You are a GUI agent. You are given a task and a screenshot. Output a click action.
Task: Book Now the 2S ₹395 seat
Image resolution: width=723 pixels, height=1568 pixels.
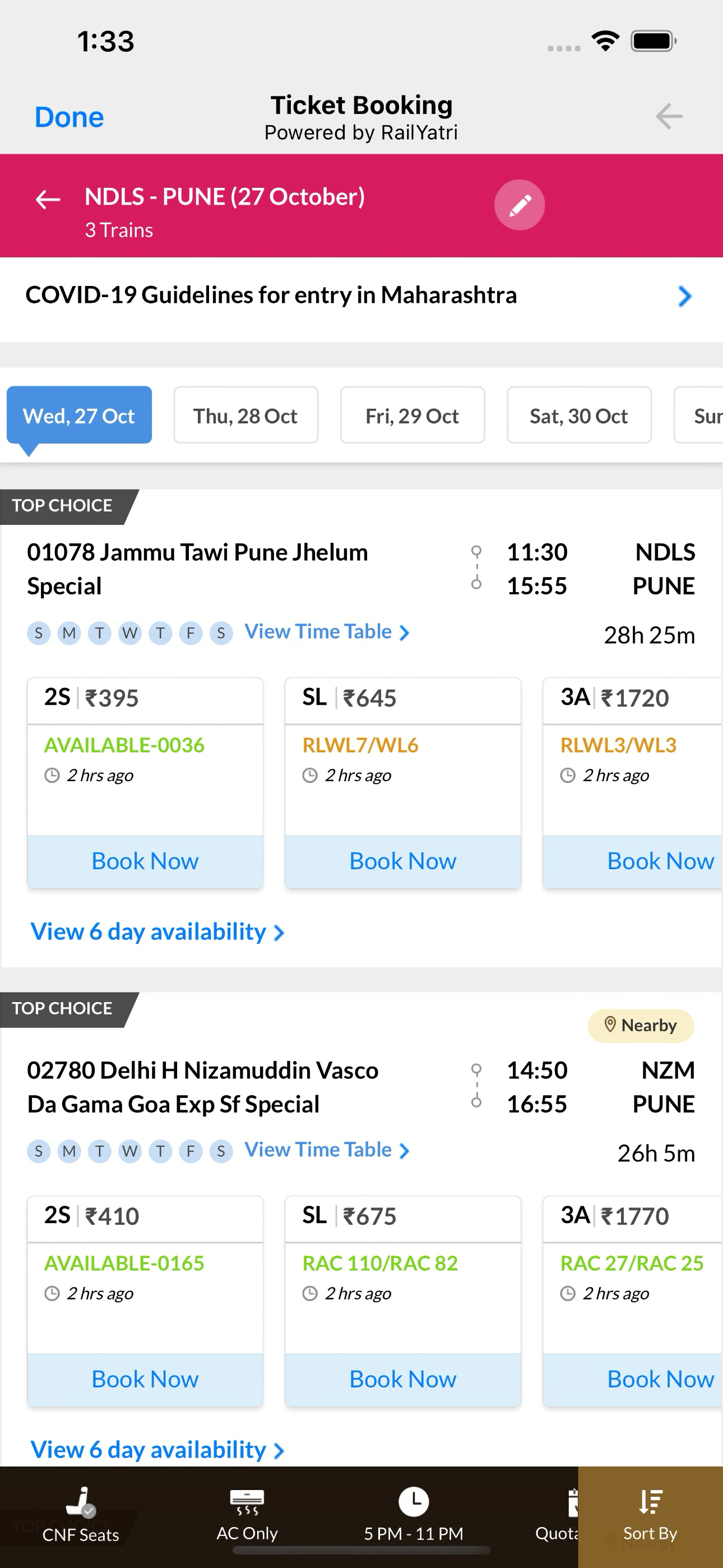coord(145,861)
